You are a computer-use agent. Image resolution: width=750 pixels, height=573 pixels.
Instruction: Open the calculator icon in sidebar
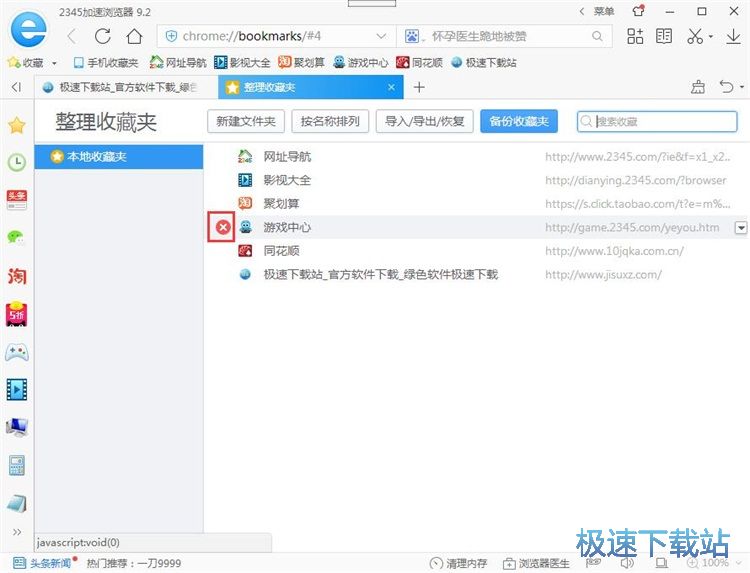tap(17, 465)
